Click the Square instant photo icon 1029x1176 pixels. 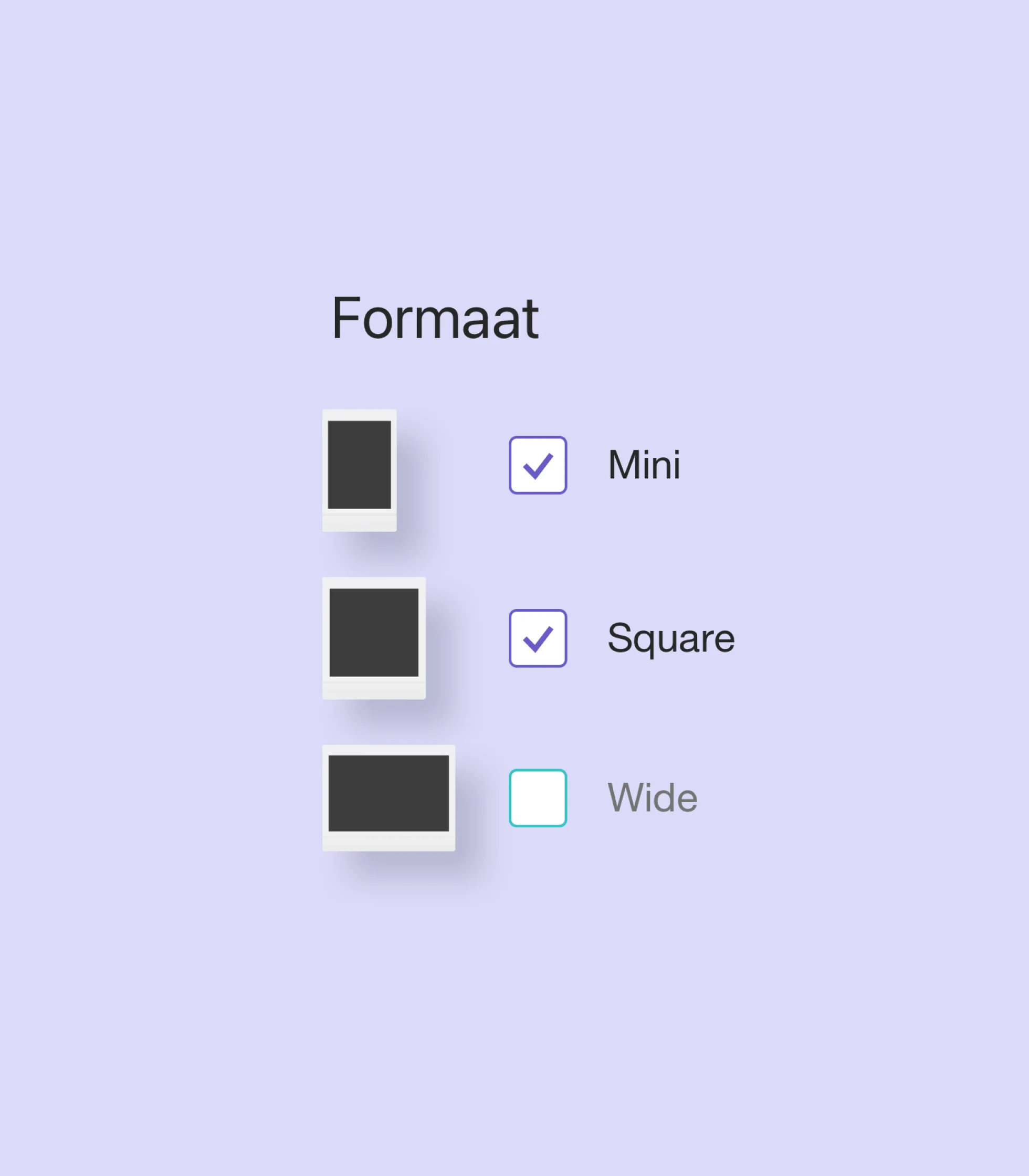(374, 638)
